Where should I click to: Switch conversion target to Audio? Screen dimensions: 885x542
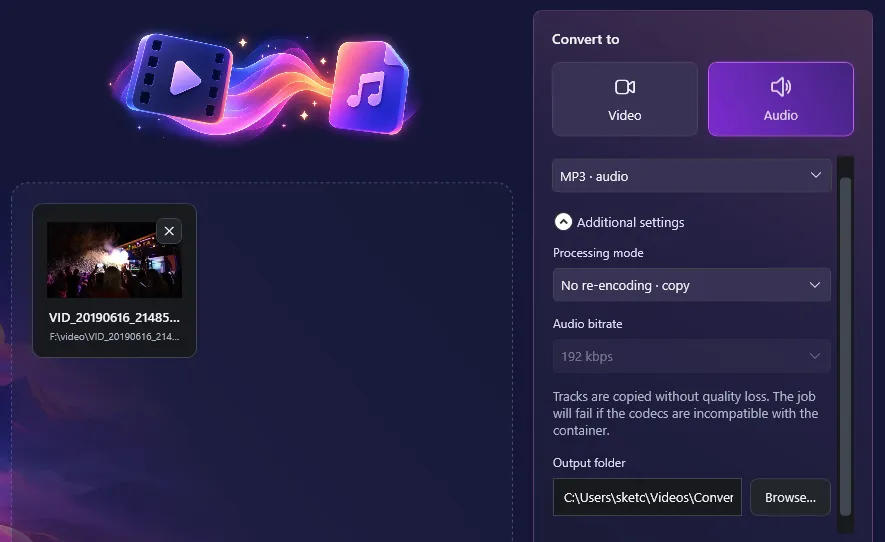781,99
